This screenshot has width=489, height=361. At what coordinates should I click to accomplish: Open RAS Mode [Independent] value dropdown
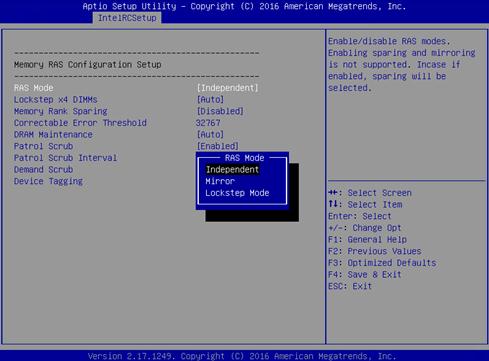point(227,88)
